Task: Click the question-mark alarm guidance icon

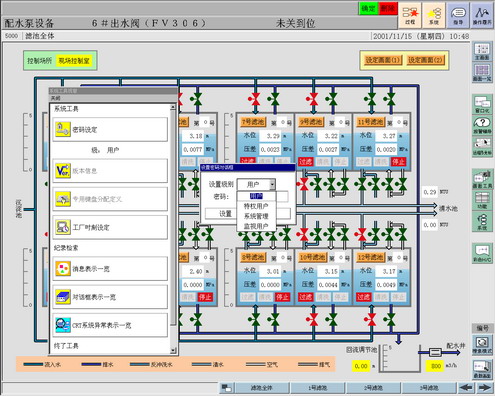Action: (482, 124)
